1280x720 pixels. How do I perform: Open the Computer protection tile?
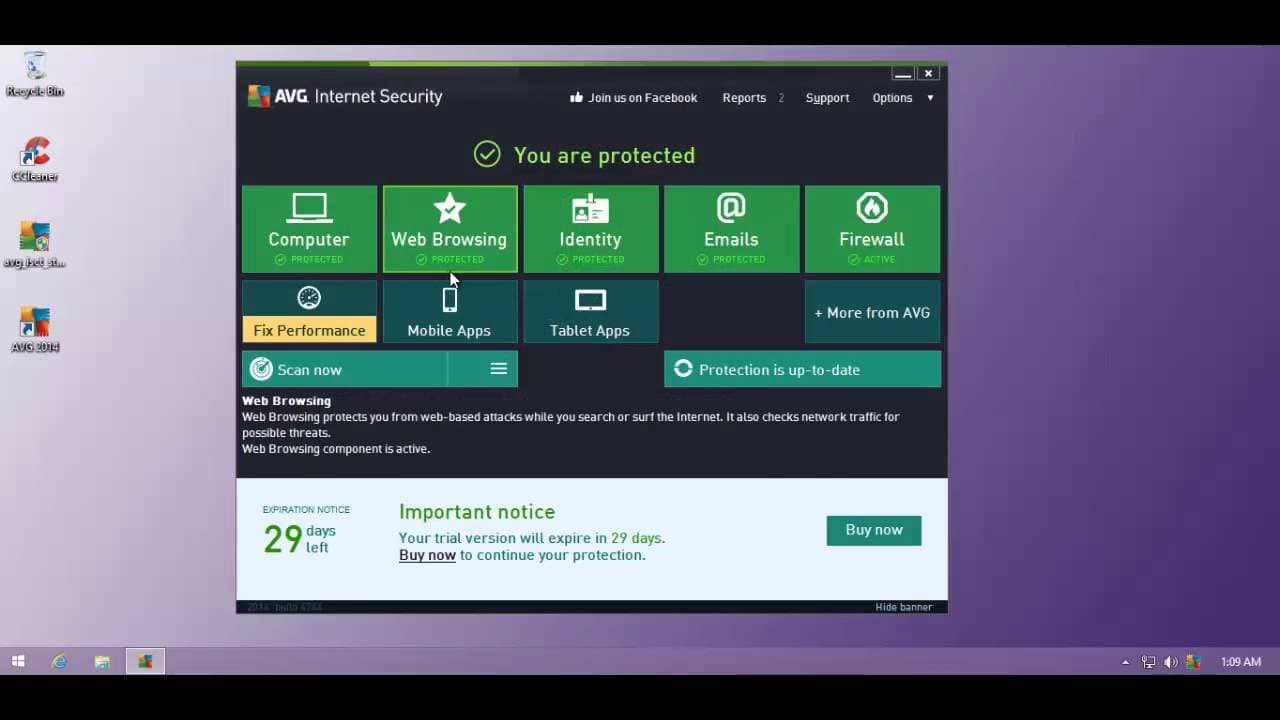click(x=309, y=229)
